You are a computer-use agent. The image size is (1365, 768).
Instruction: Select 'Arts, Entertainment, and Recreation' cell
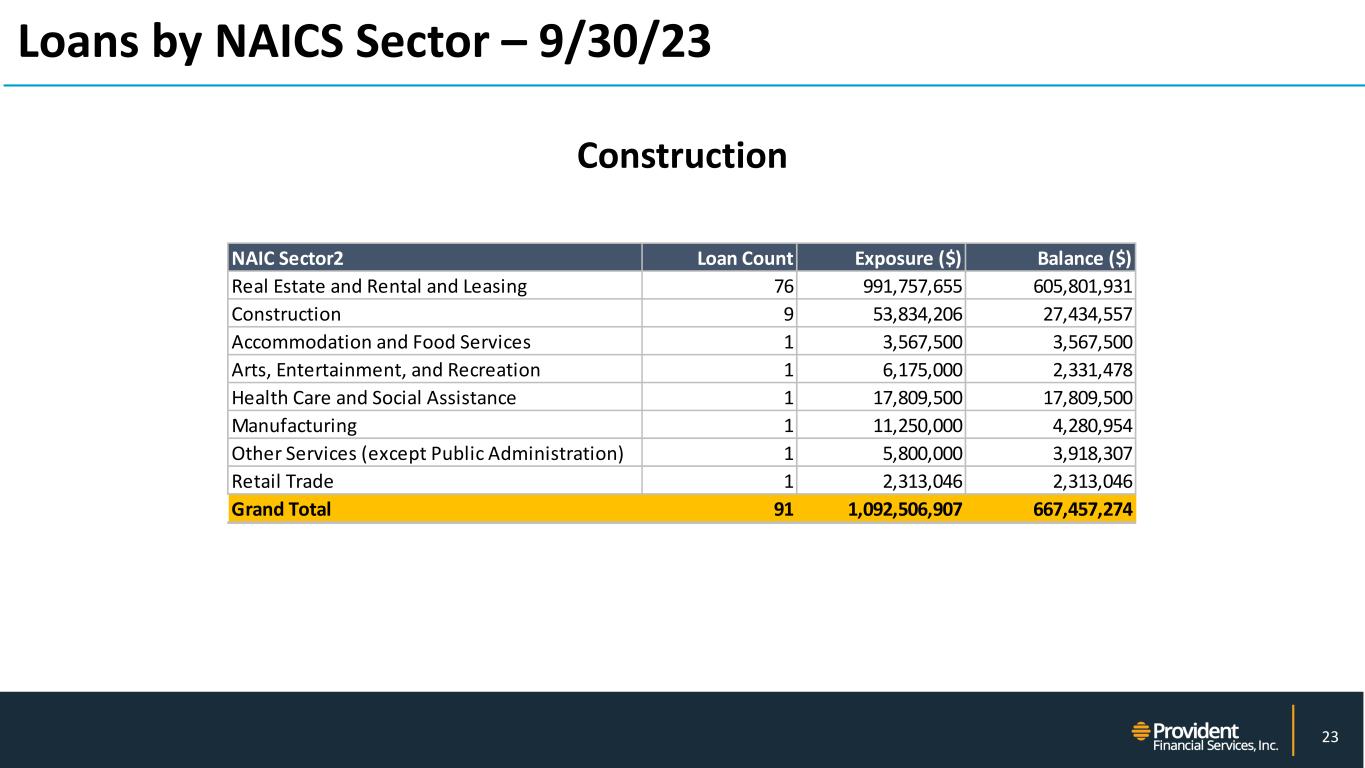point(386,370)
